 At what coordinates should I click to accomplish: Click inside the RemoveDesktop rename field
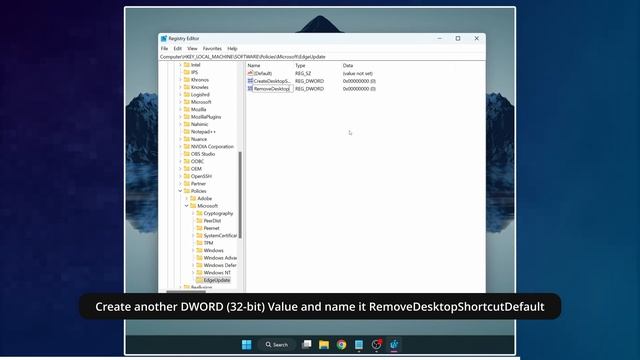[x=272, y=89]
